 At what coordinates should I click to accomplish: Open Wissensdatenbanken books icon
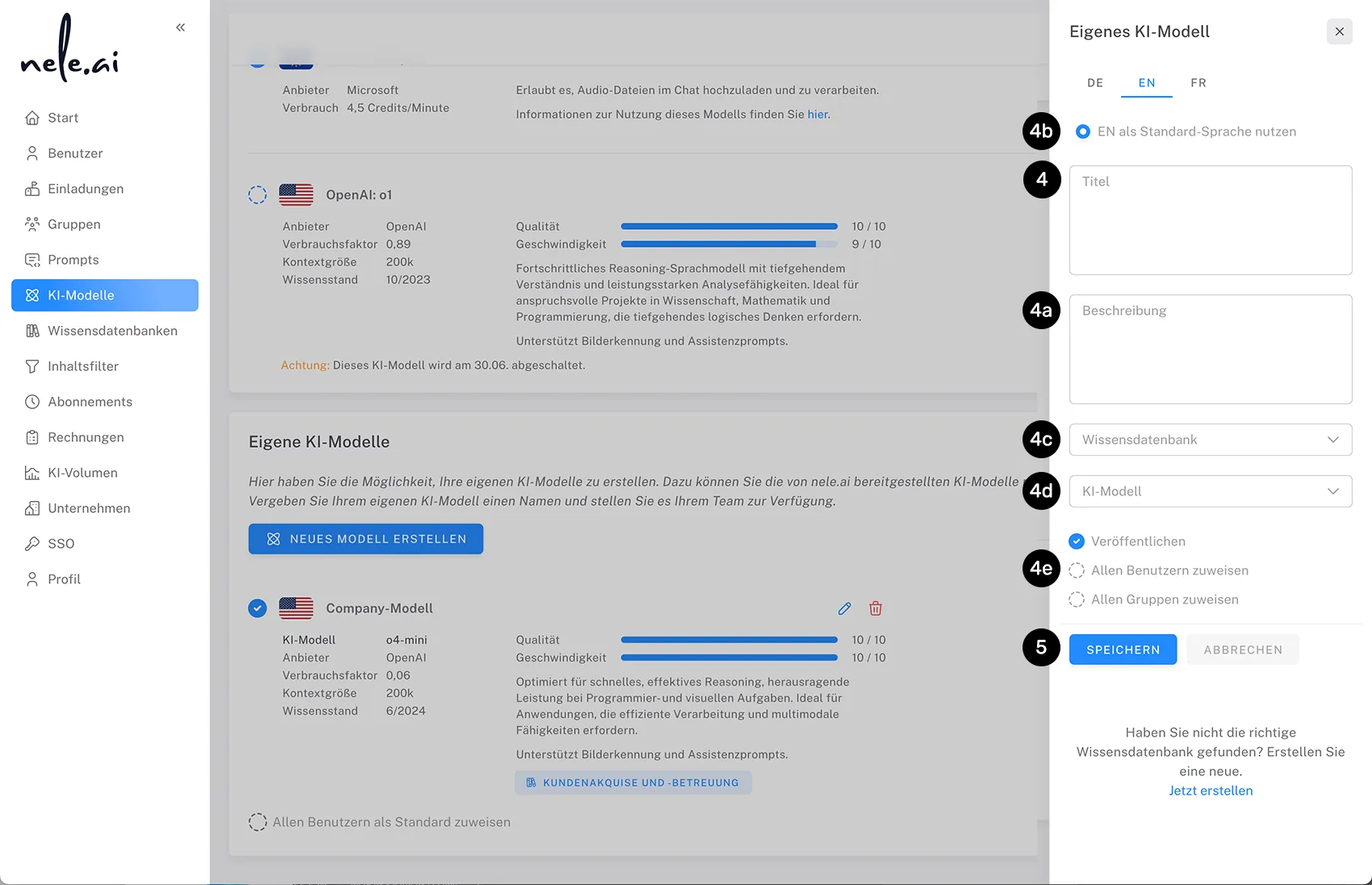pyautogui.click(x=32, y=331)
